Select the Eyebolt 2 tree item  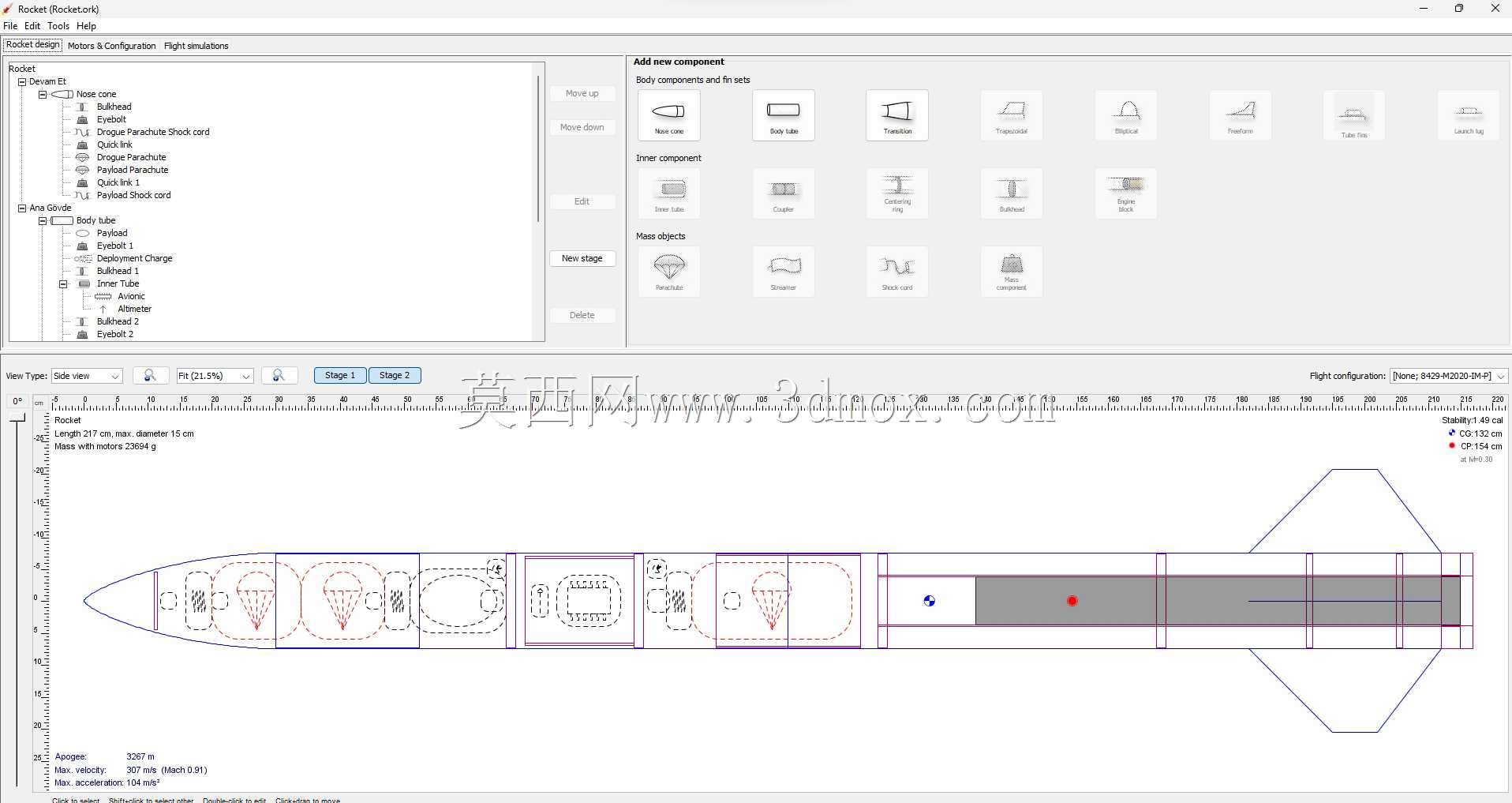click(115, 334)
